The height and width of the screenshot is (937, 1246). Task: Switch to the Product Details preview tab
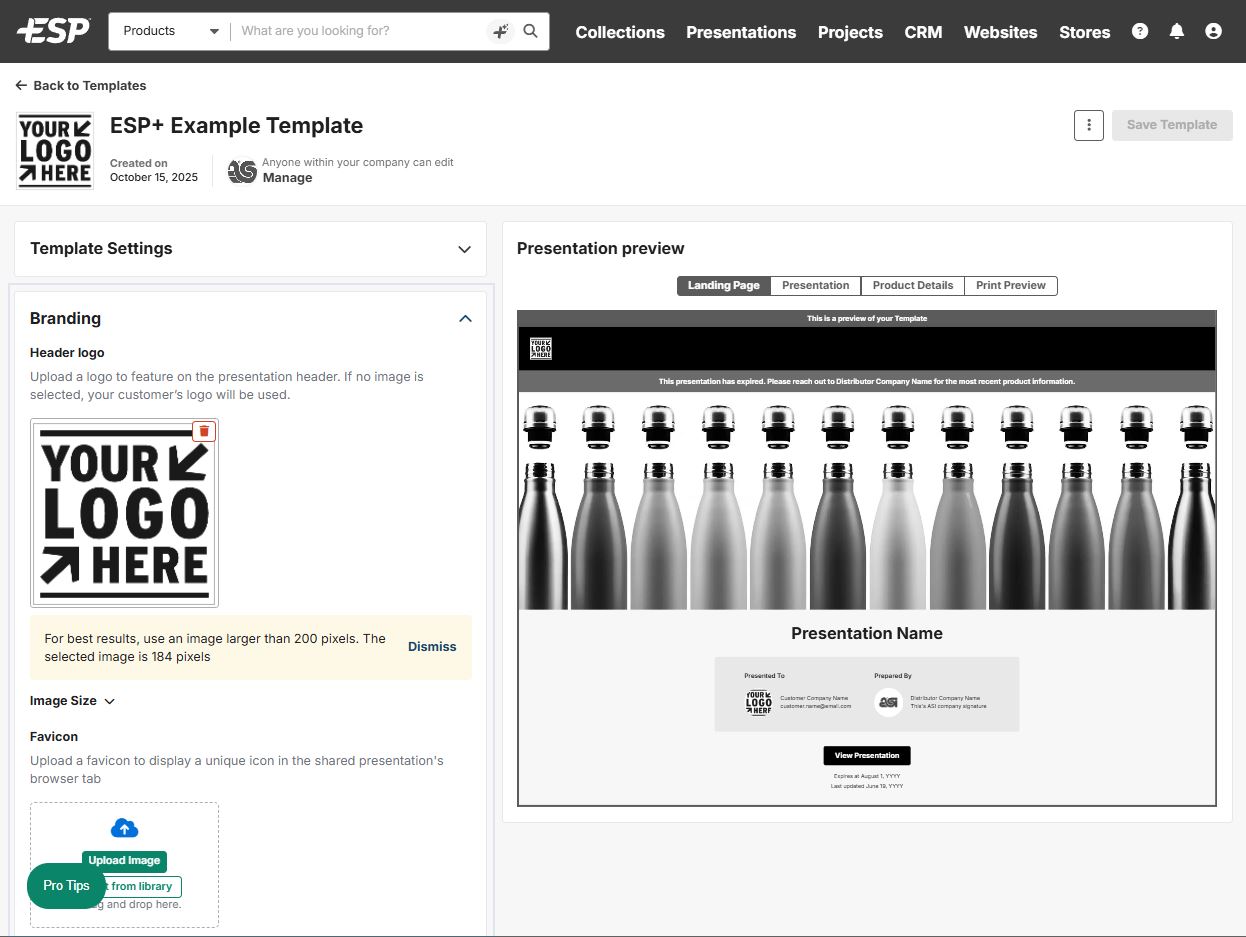pos(912,286)
